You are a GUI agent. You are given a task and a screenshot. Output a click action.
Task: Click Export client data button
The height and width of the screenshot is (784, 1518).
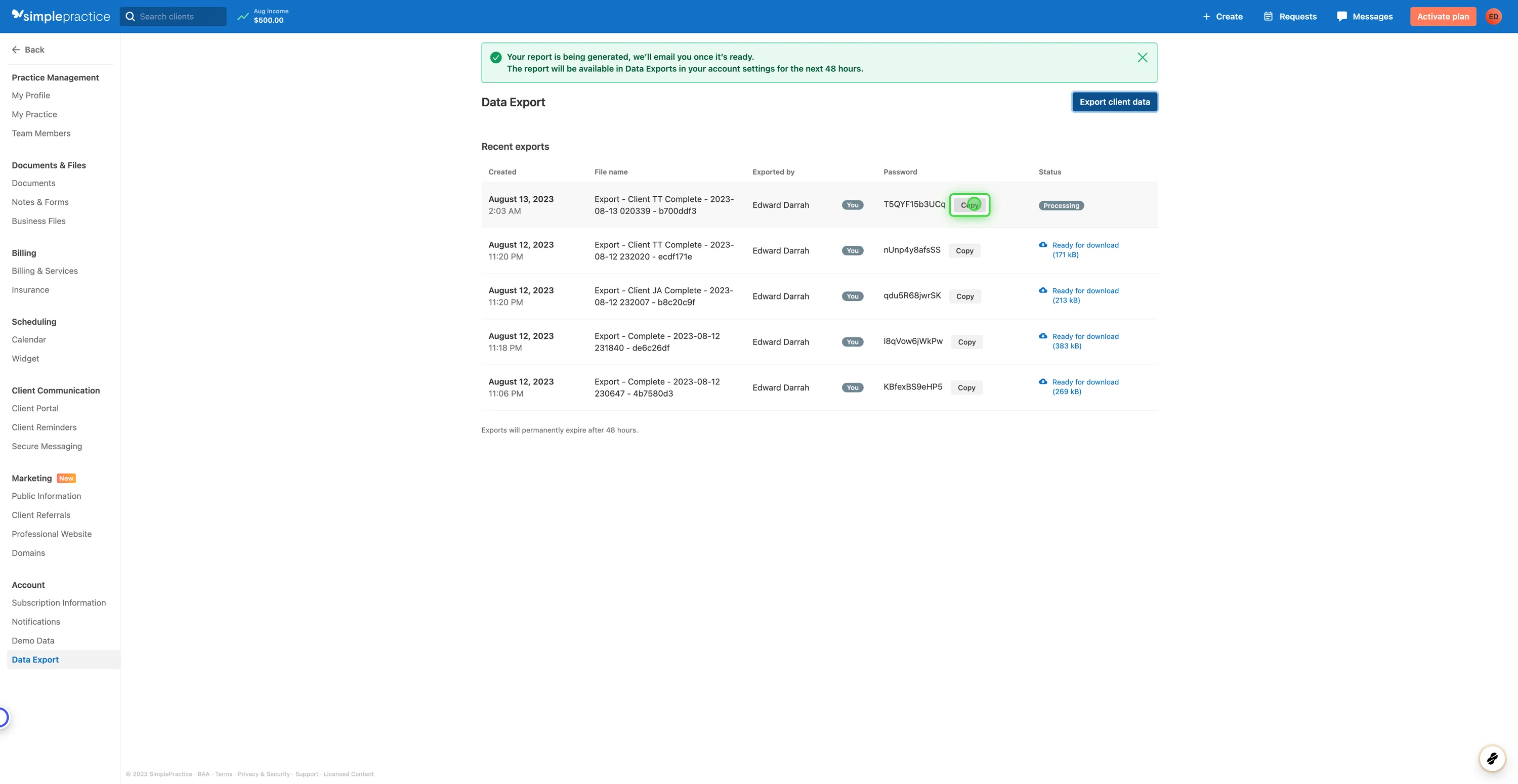[1114, 102]
